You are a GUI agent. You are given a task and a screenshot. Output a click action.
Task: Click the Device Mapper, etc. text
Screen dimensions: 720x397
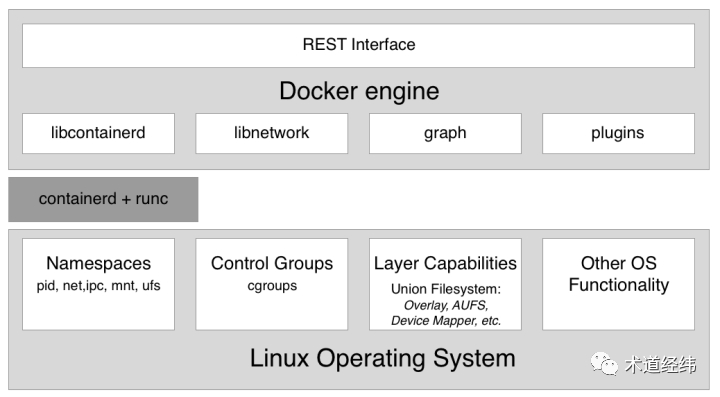click(x=446, y=320)
